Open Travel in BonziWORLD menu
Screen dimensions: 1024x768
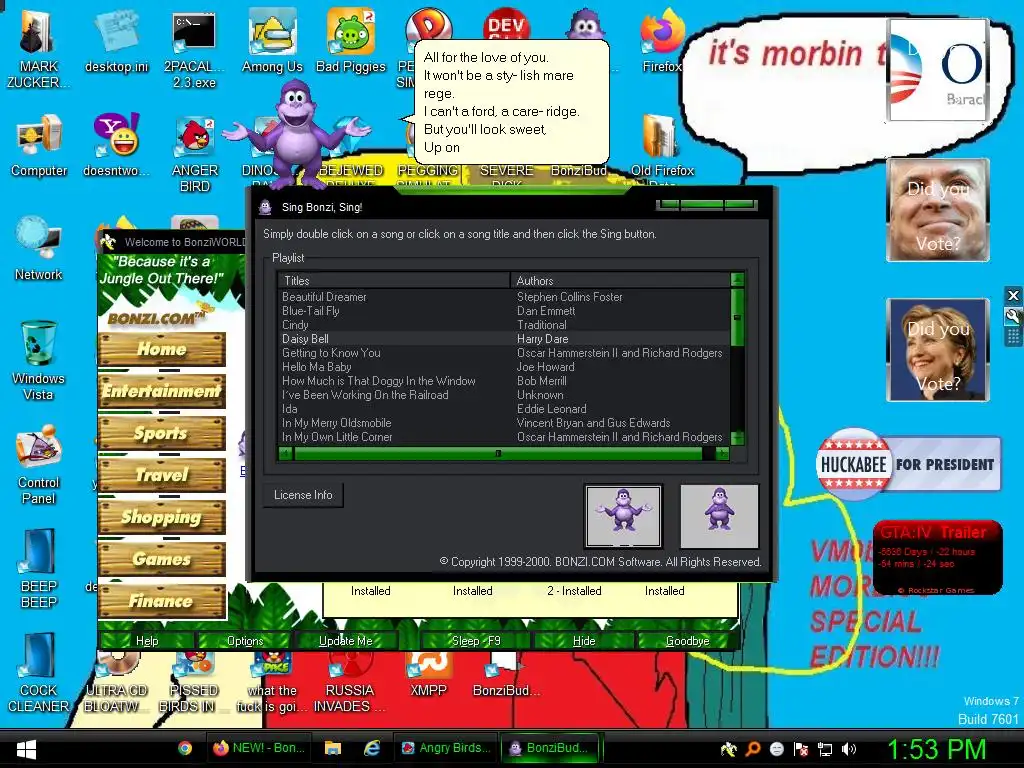tap(162, 475)
